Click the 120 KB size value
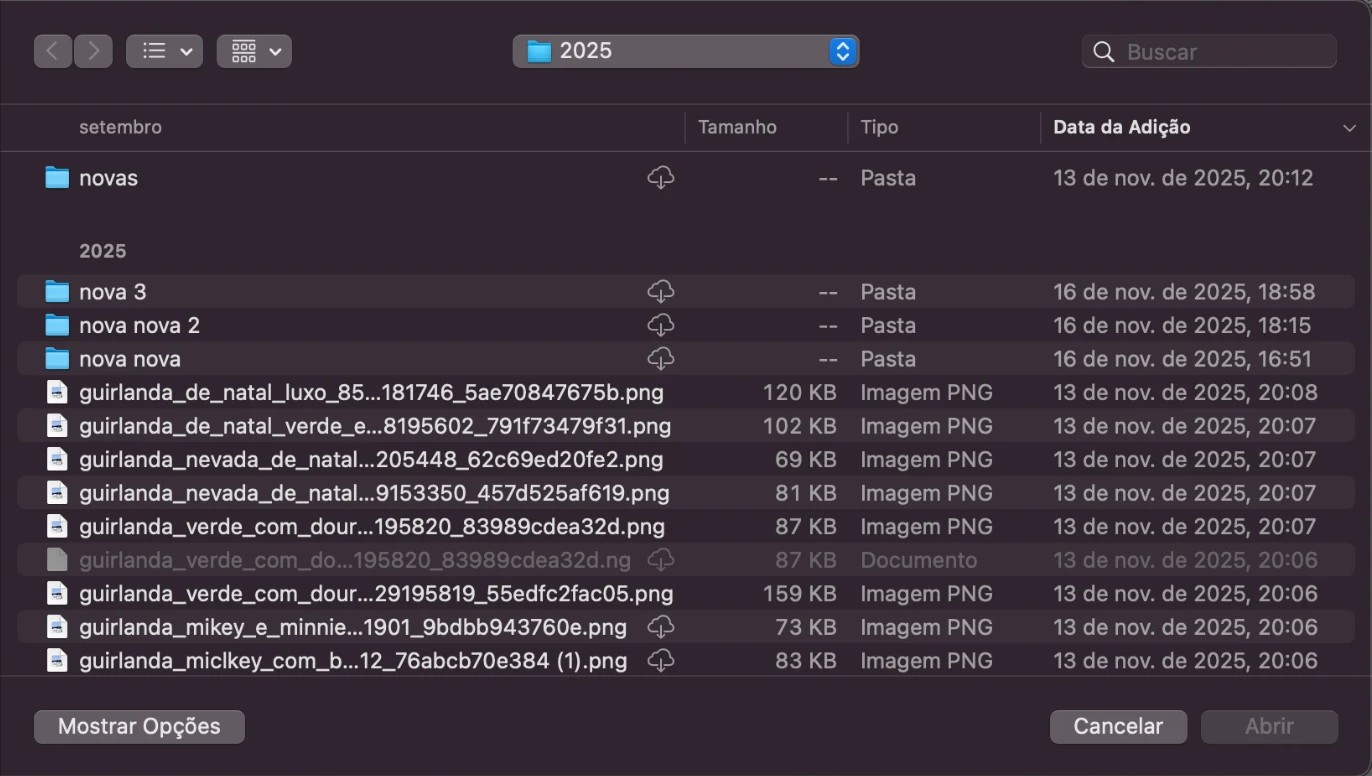This screenshot has width=1372, height=776. [800, 392]
